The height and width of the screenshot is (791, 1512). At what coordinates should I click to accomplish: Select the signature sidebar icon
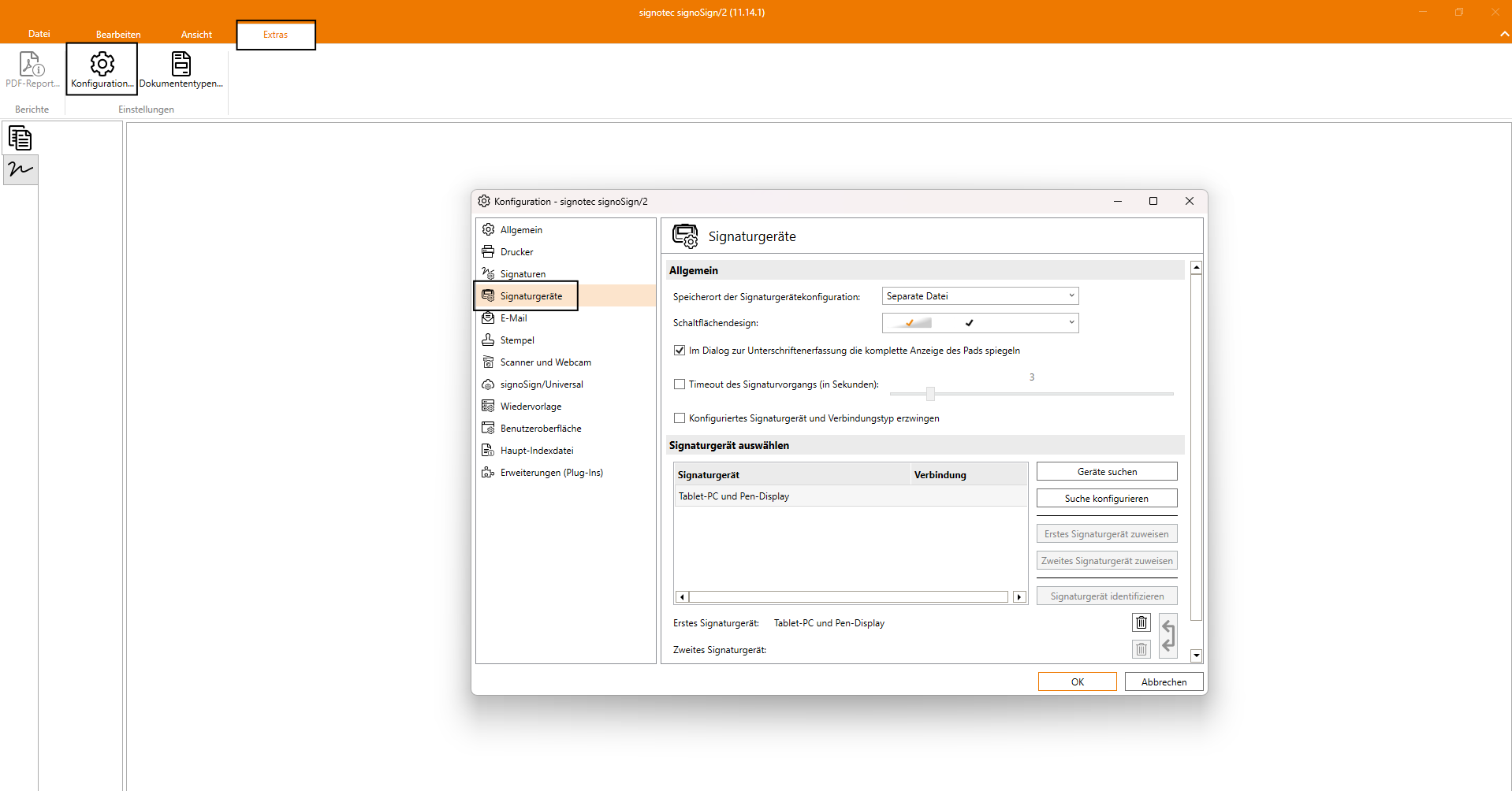(x=20, y=169)
